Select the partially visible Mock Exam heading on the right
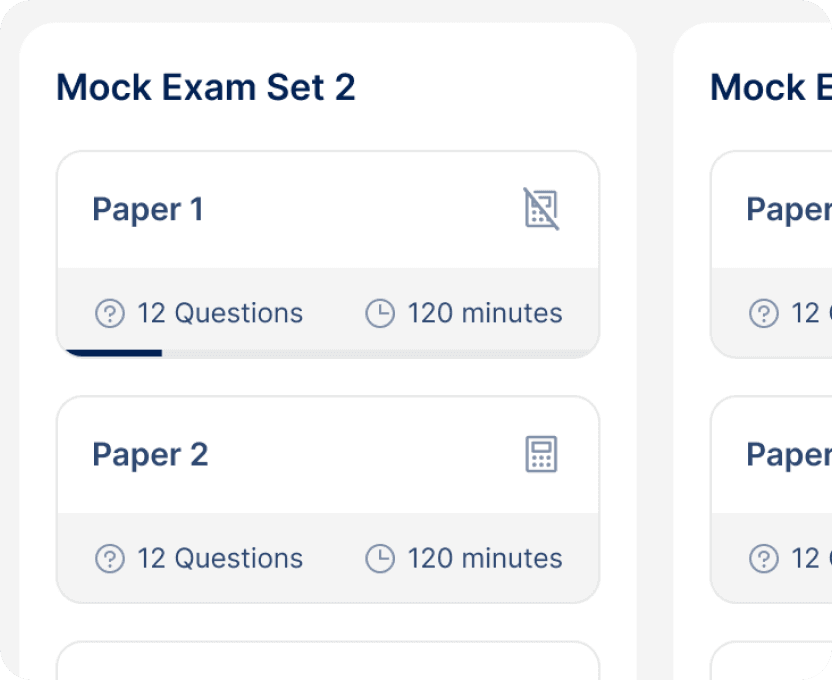Image resolution: width=832 pixels, height=680 pixels. point(770,88)
